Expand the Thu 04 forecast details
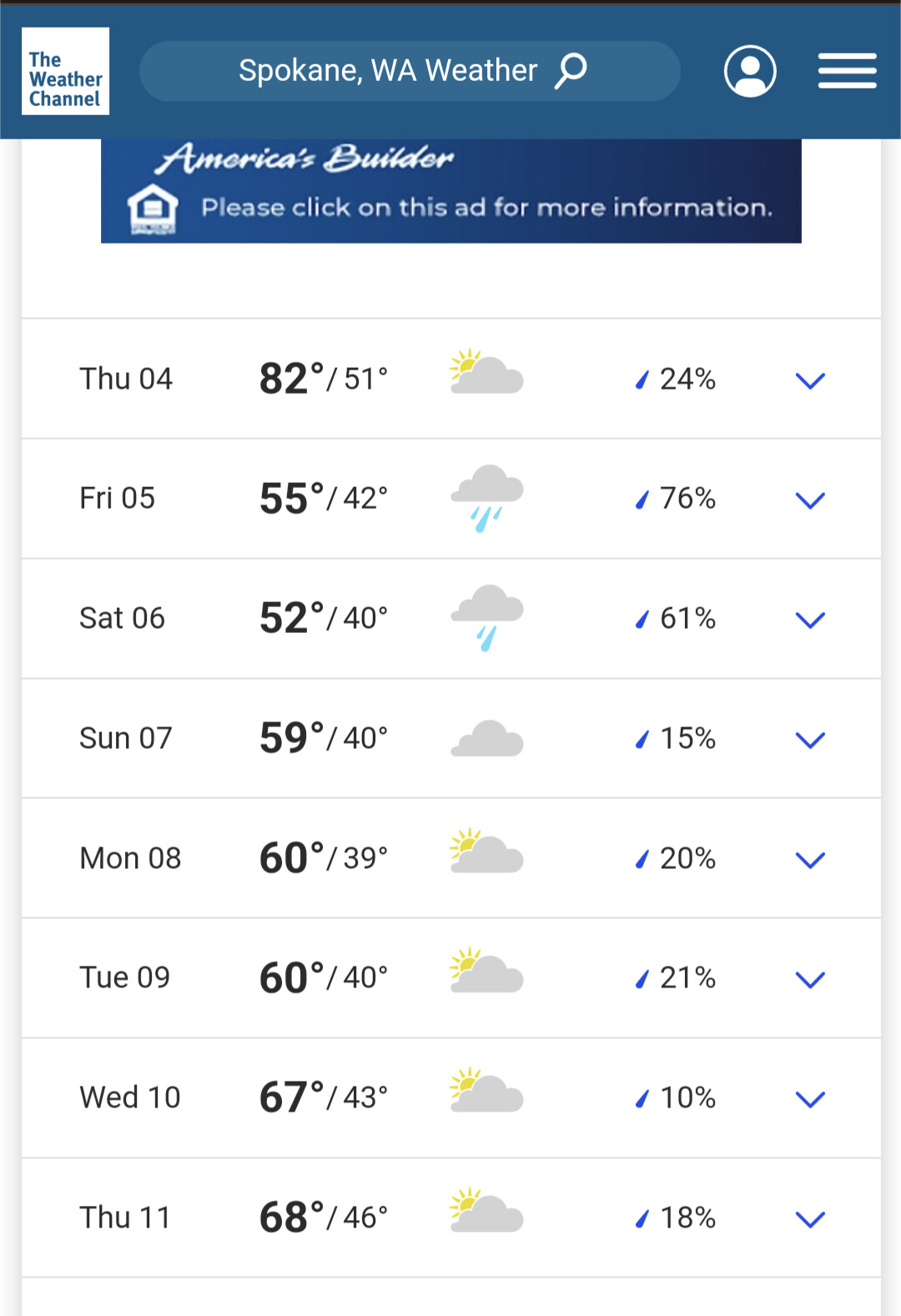Viewport: 901px width, 1316px height. tap(810, 380)
